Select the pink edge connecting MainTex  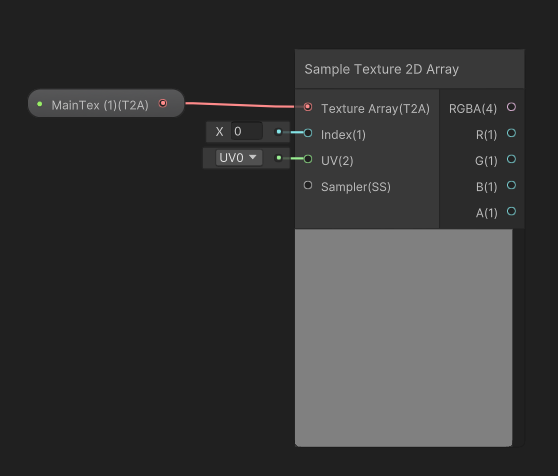click(x=239, y=105)
